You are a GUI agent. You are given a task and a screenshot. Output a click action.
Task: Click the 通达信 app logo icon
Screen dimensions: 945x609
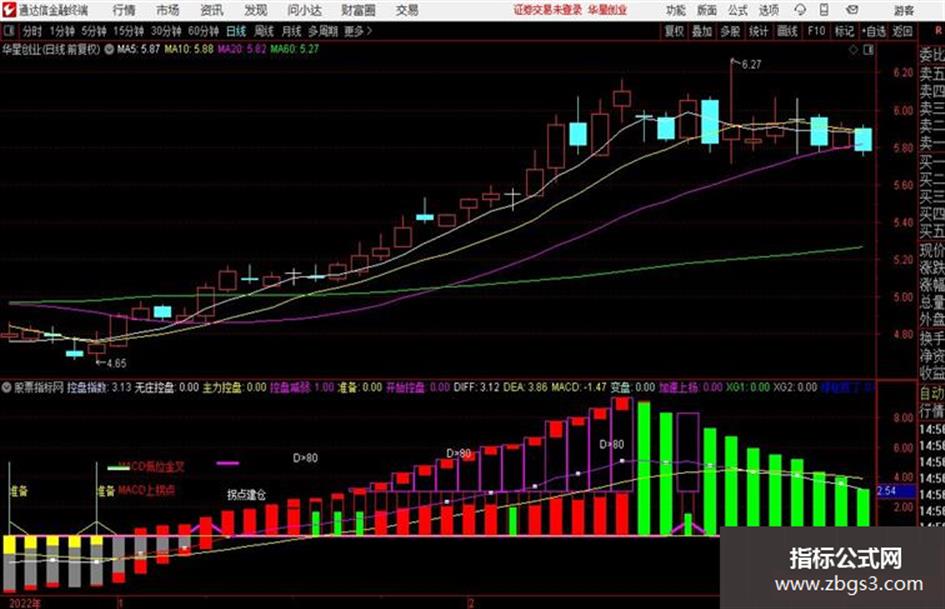(8, 10)
